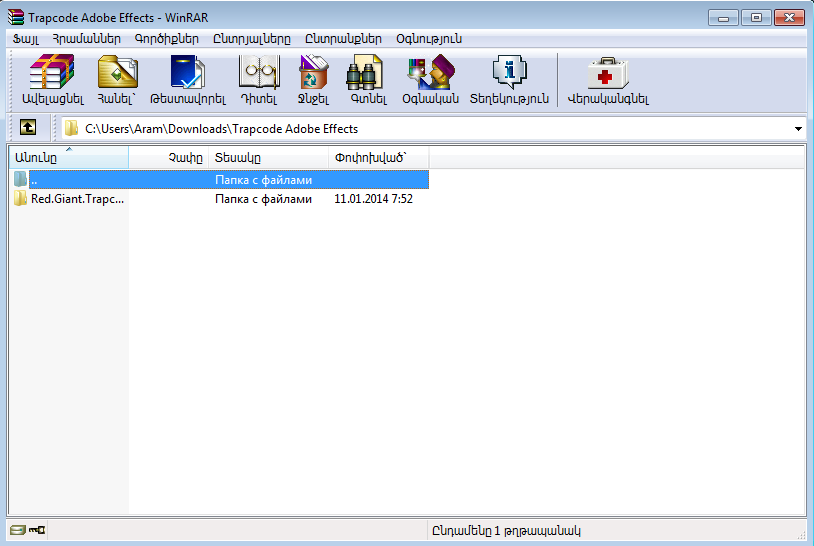This screenshot has width=814, height=546.
Task: Click the Info (Տեղեկություն) icon
Action: click(x=510, y=72)
